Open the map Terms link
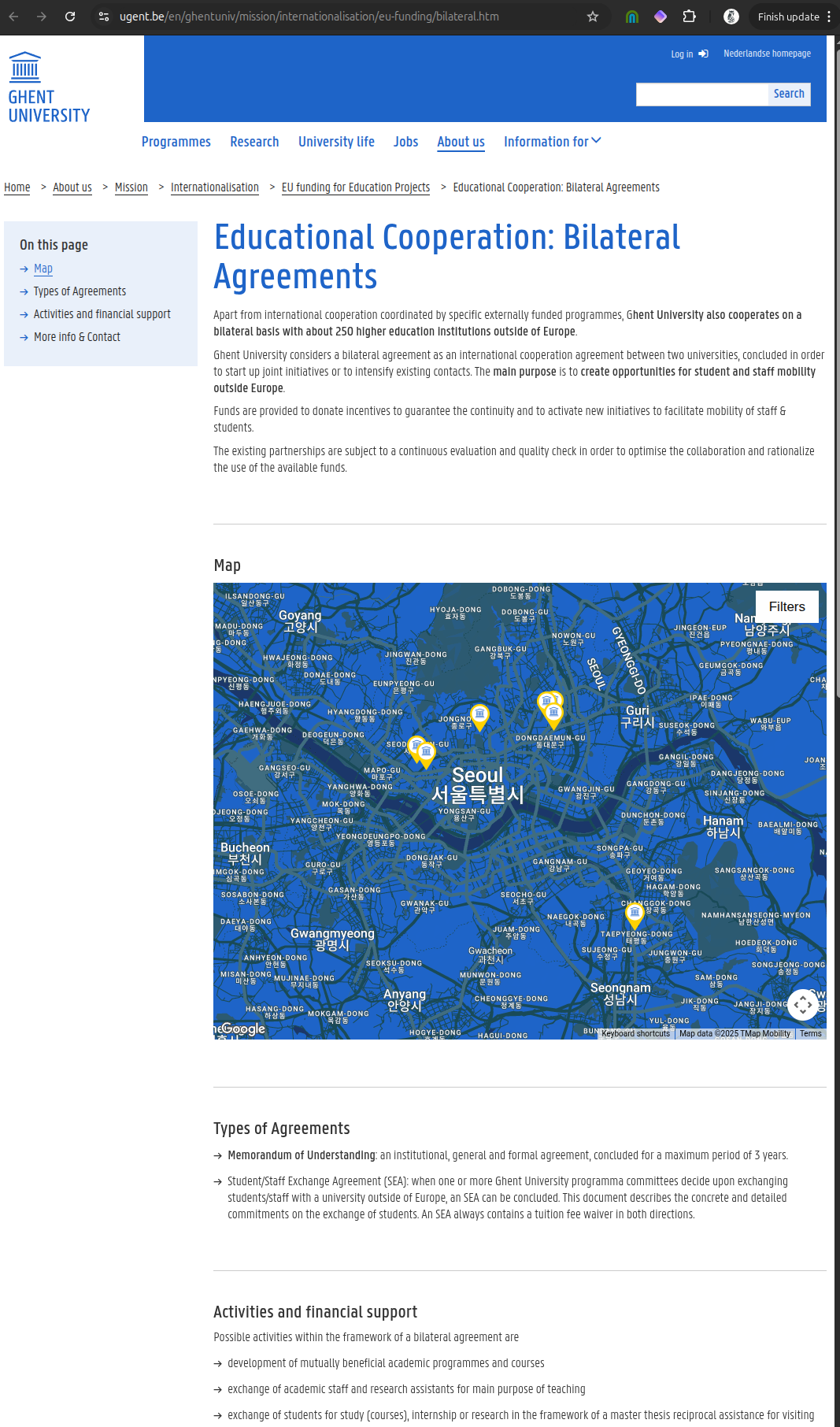Screen dimensions: 840x1427 810,1034
